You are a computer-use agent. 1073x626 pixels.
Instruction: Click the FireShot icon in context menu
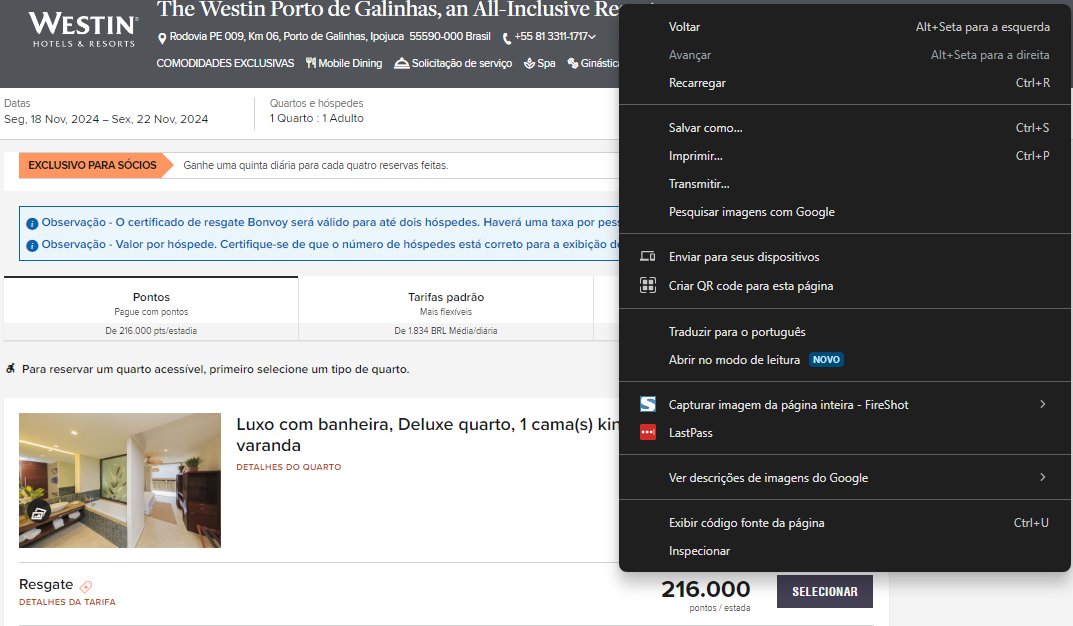(x=647, y=404)
